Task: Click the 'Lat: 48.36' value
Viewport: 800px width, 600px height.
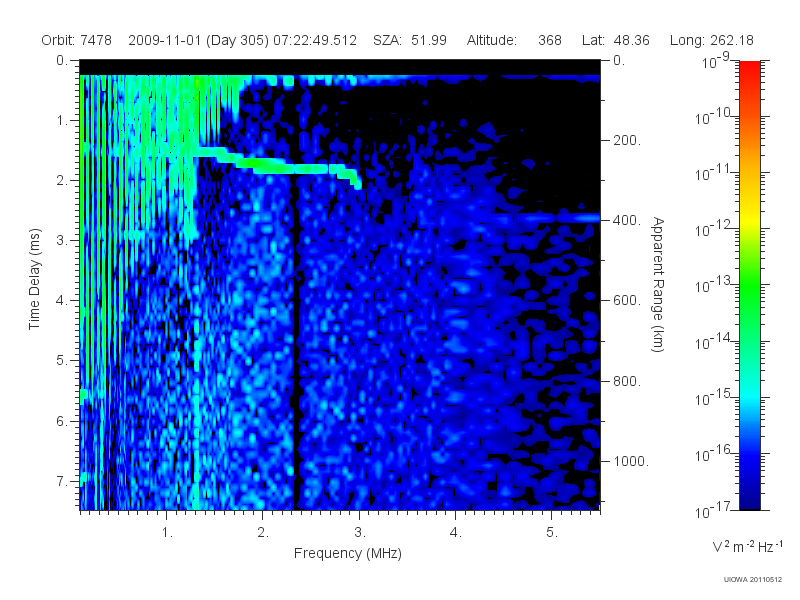Action: tap(615, 40)
